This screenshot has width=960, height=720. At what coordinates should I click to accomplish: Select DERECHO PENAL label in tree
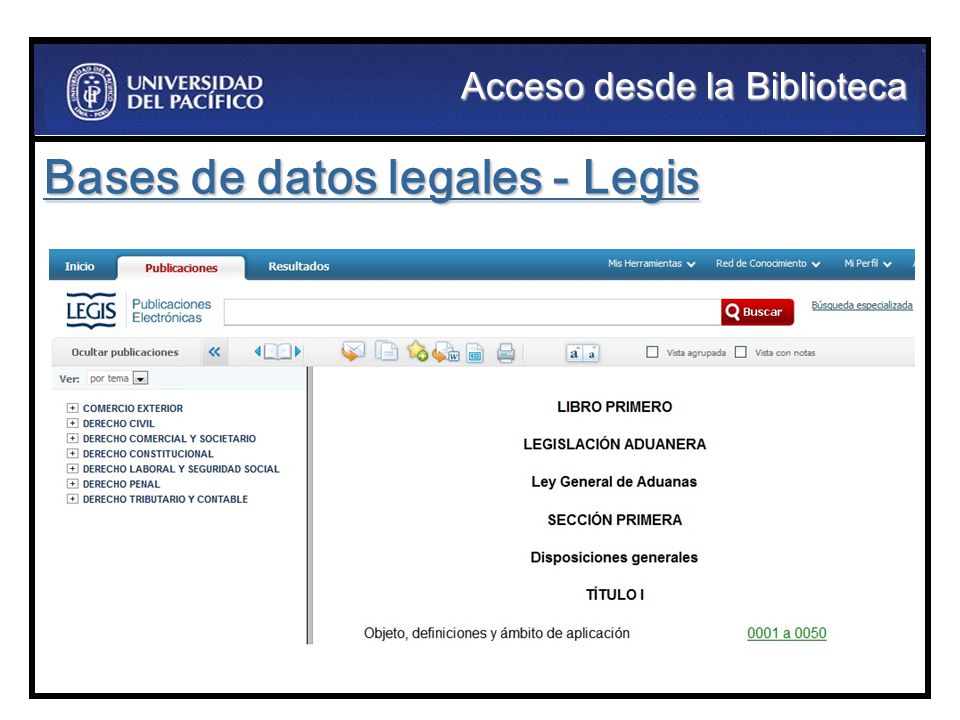tap(121, 484)
